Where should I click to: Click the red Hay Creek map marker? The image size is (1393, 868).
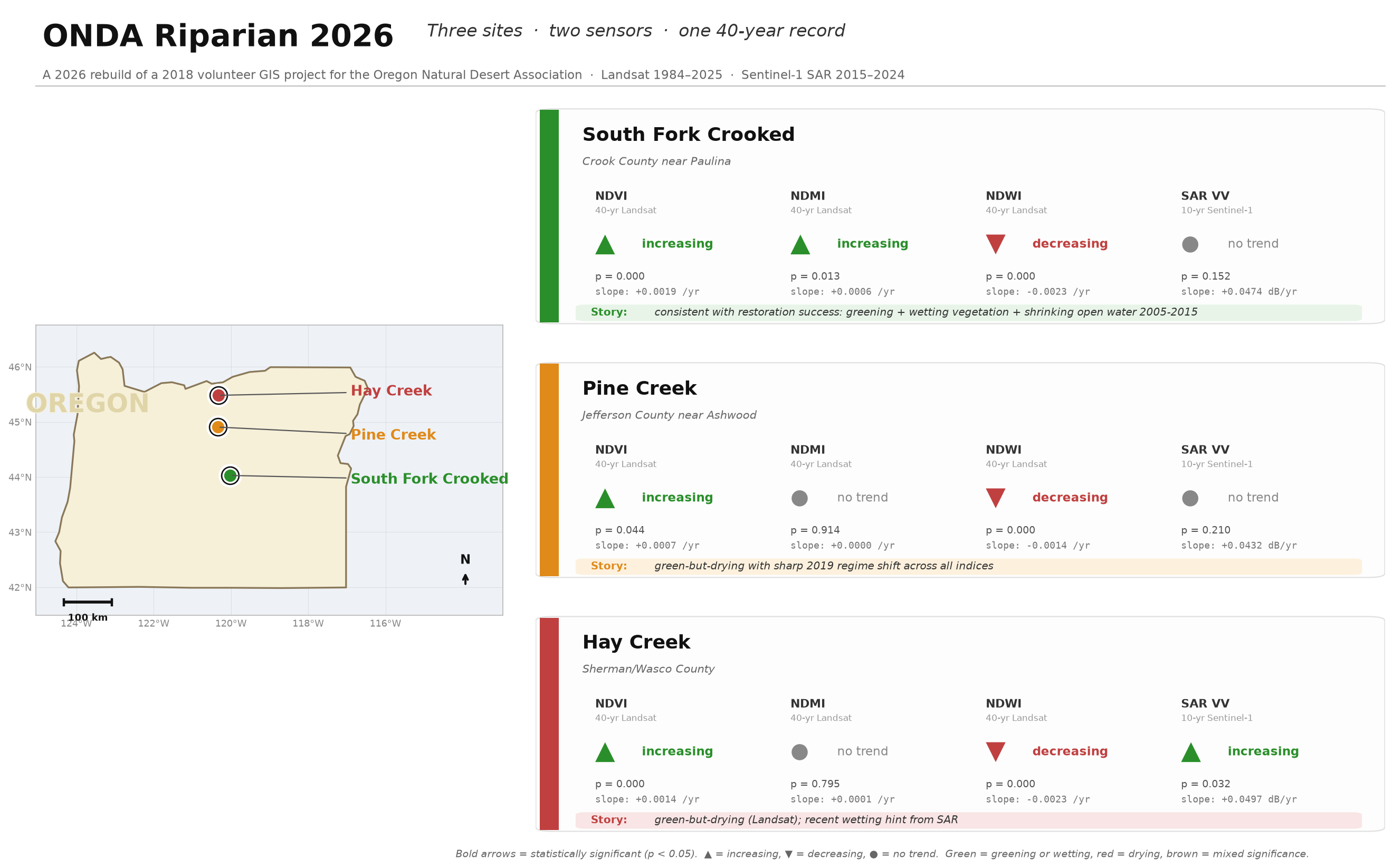(x=218, y=396)
